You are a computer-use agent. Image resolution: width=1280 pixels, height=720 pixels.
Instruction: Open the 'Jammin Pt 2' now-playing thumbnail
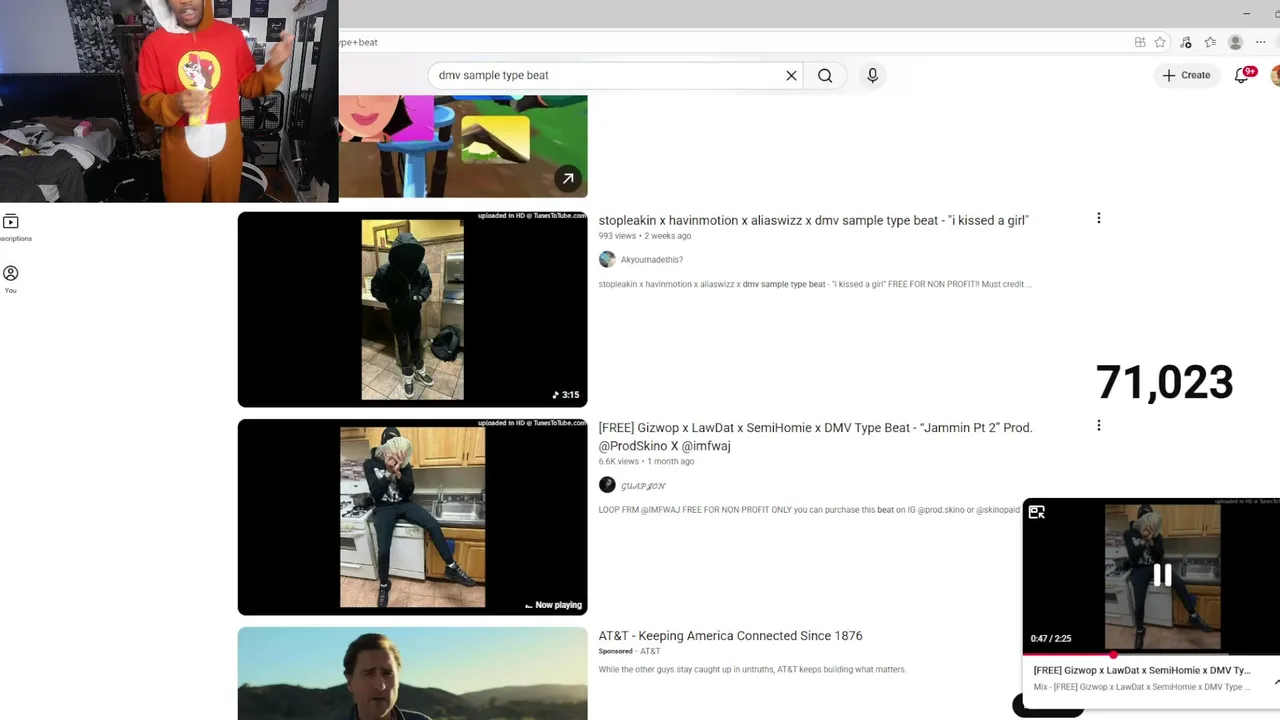[x=412, y=517]
